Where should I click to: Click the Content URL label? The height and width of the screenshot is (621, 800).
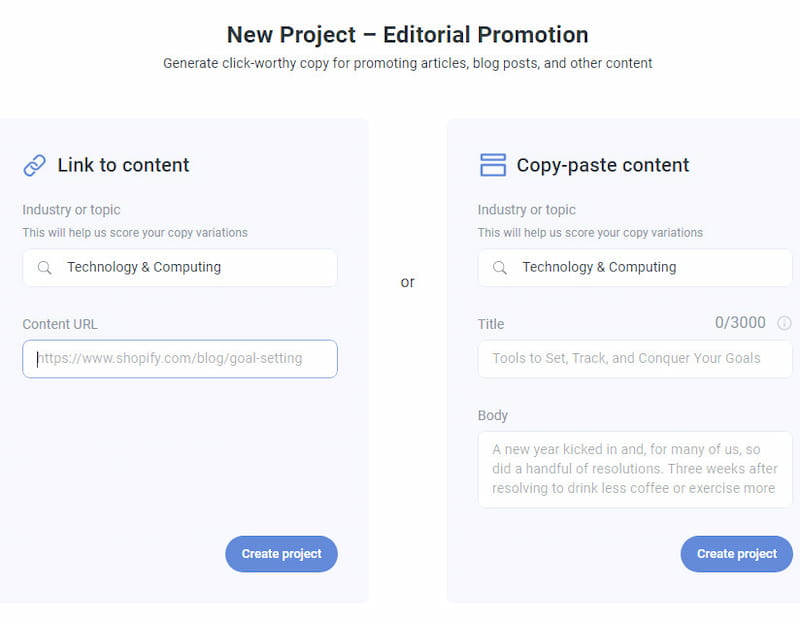[60, 324]
